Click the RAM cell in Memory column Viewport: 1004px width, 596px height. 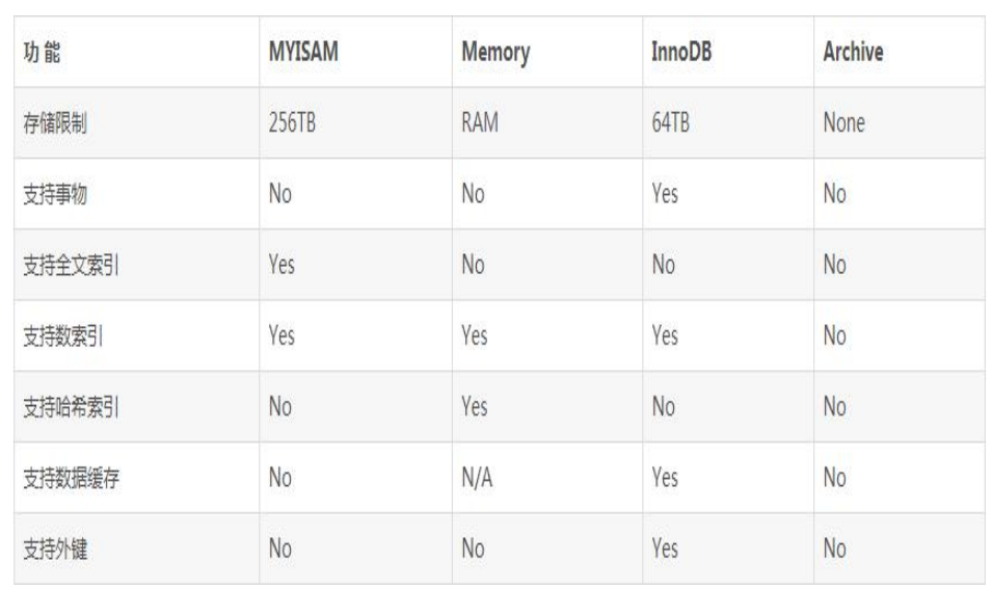coord(480,124)
